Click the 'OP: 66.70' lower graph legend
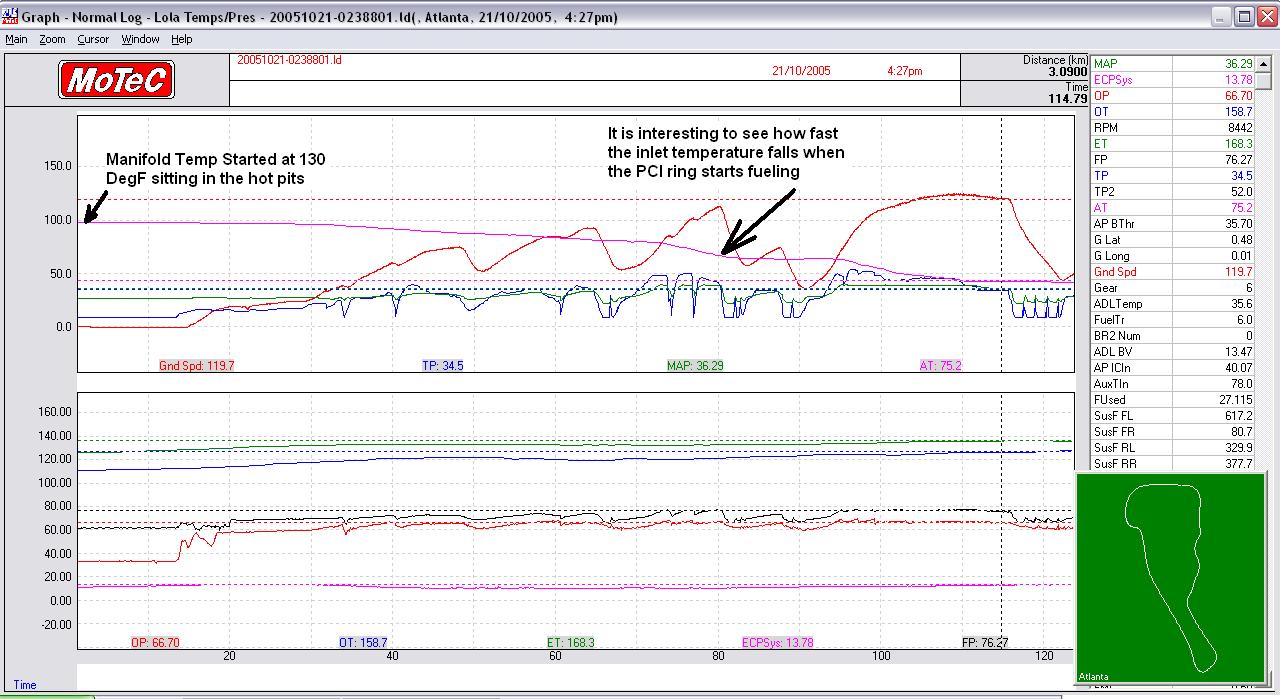This screenshot has height=699, width=1280. [x=155, y=643]
